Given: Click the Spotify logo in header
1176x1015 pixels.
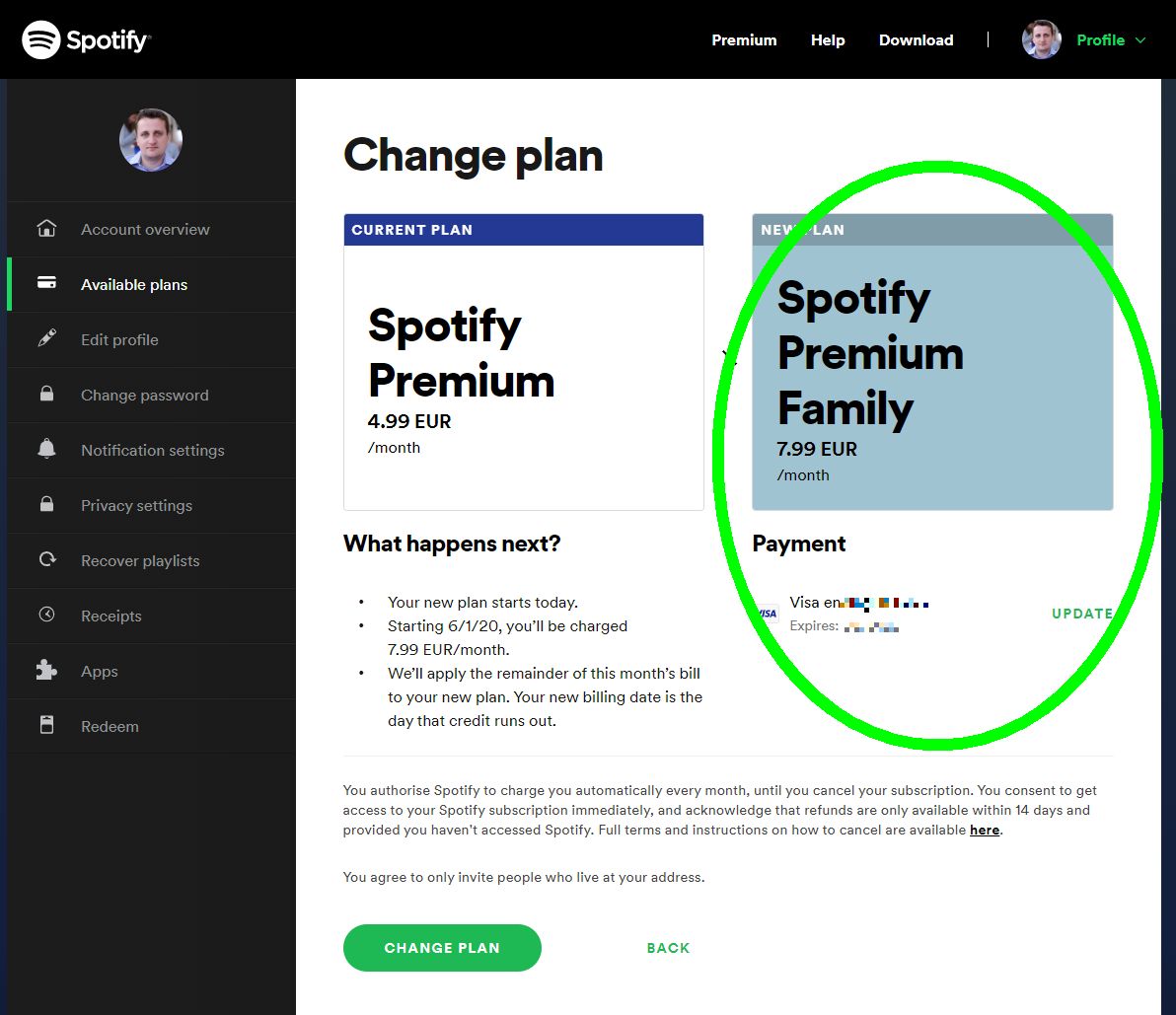Looking at the screenshot, I should point(86,39).
